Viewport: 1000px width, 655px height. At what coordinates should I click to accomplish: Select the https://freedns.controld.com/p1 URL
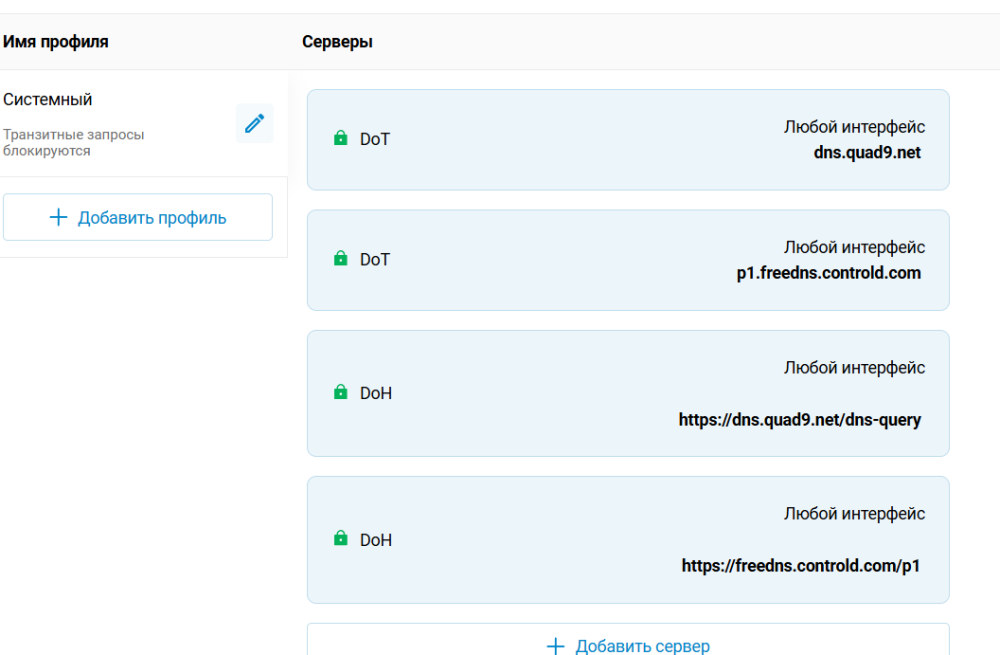(x=800, y=566)
